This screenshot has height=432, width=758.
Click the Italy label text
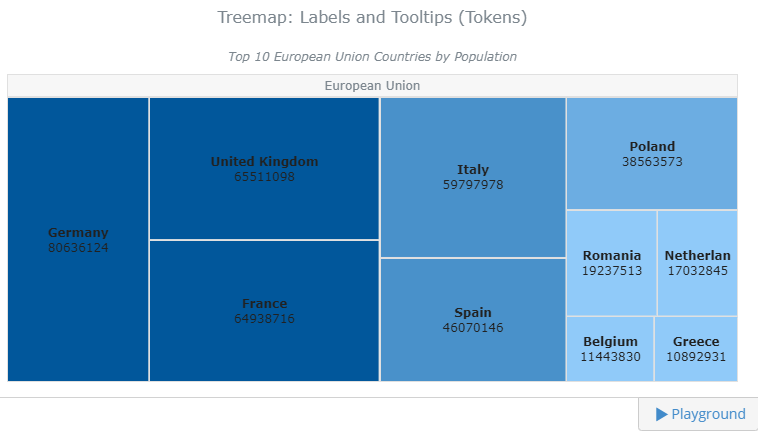[473, 170]
